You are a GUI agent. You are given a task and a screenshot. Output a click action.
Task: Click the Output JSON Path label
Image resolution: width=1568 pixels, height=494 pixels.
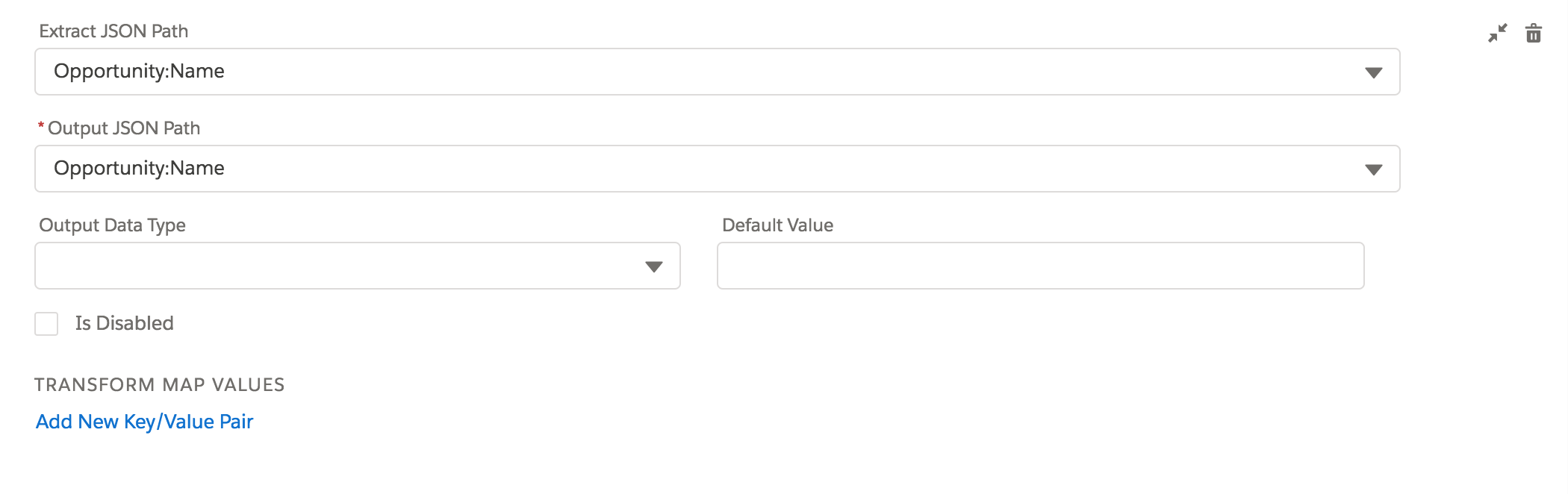coord(124,128)
